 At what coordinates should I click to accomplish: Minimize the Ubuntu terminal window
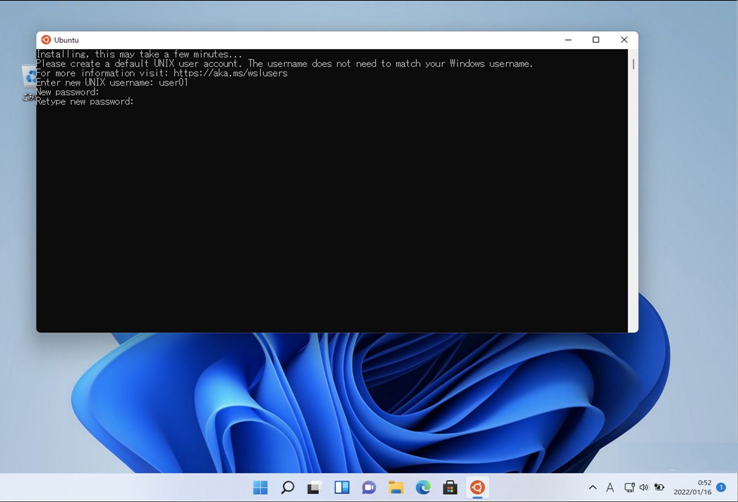coord(568,40)
